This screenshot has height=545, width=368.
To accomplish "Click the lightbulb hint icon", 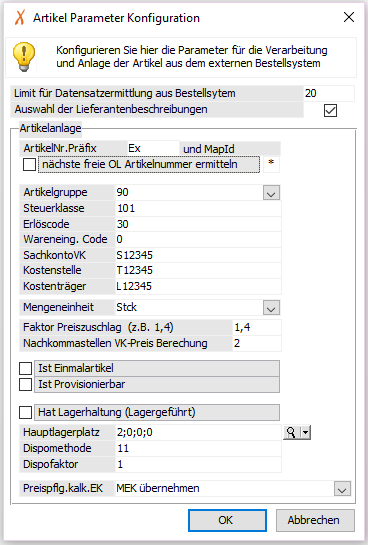I will pos(24,57).
